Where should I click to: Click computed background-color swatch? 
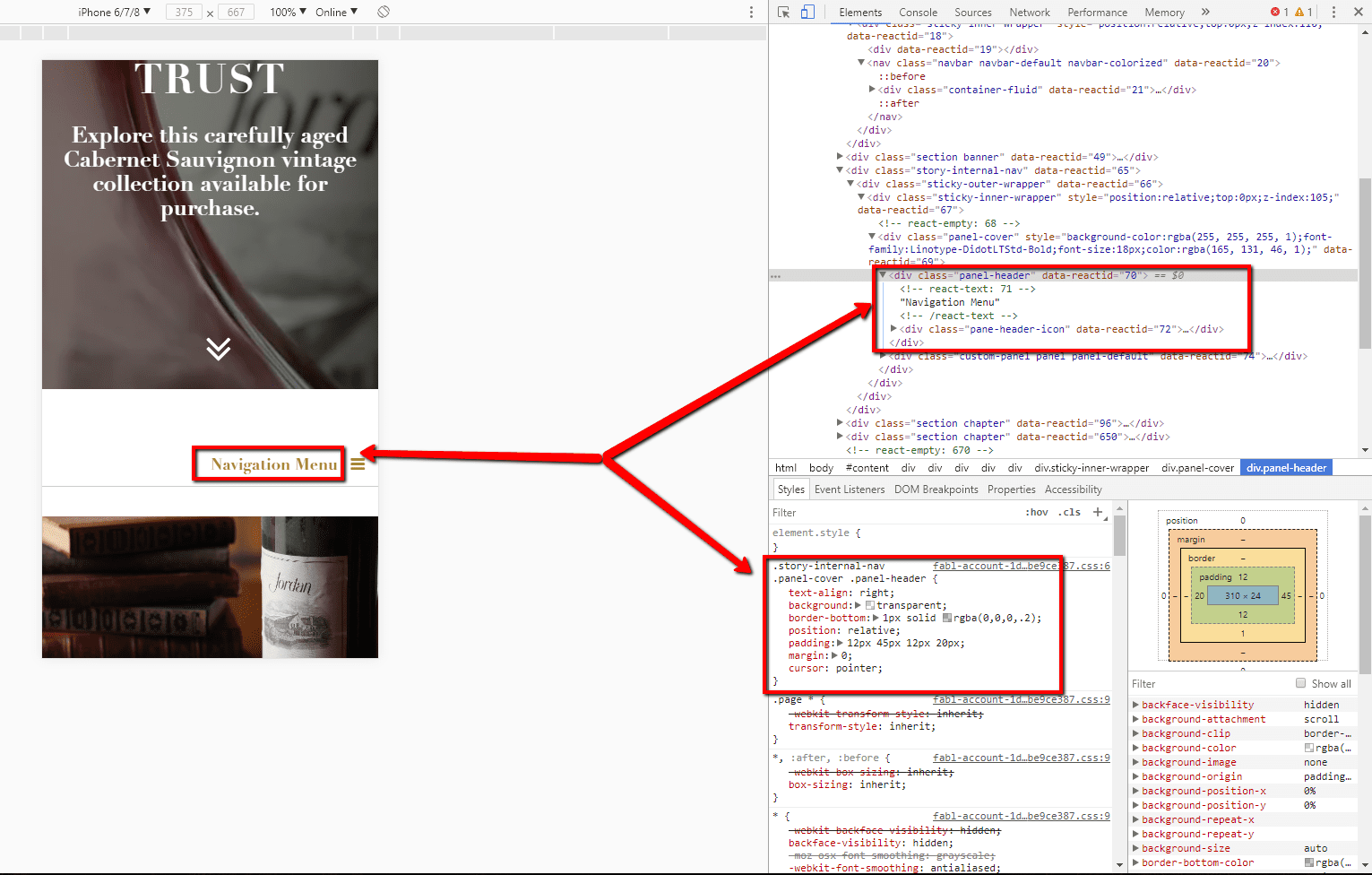[x=1308, y=748]
